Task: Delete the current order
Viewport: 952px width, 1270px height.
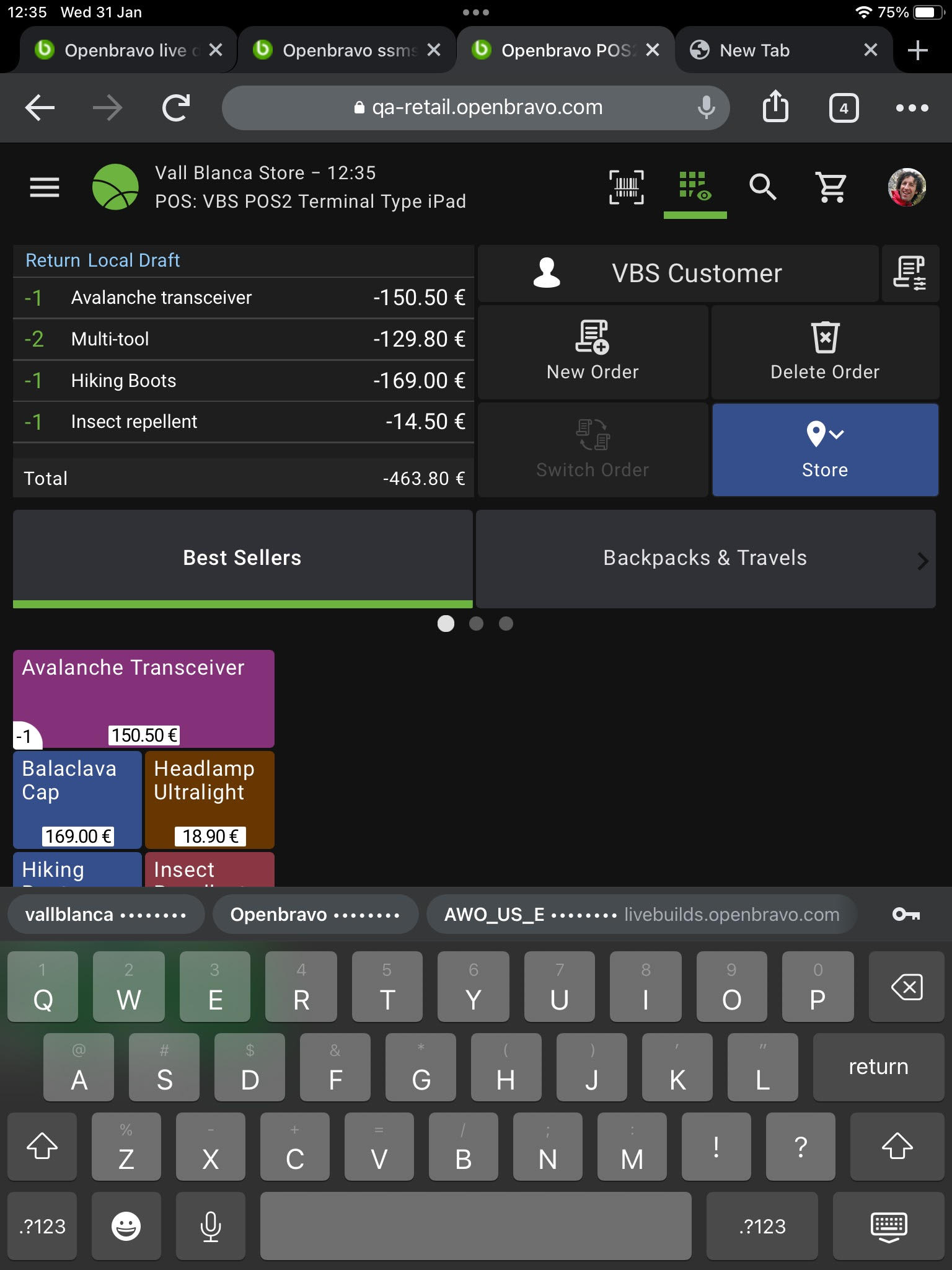Action: coord(825,352)
